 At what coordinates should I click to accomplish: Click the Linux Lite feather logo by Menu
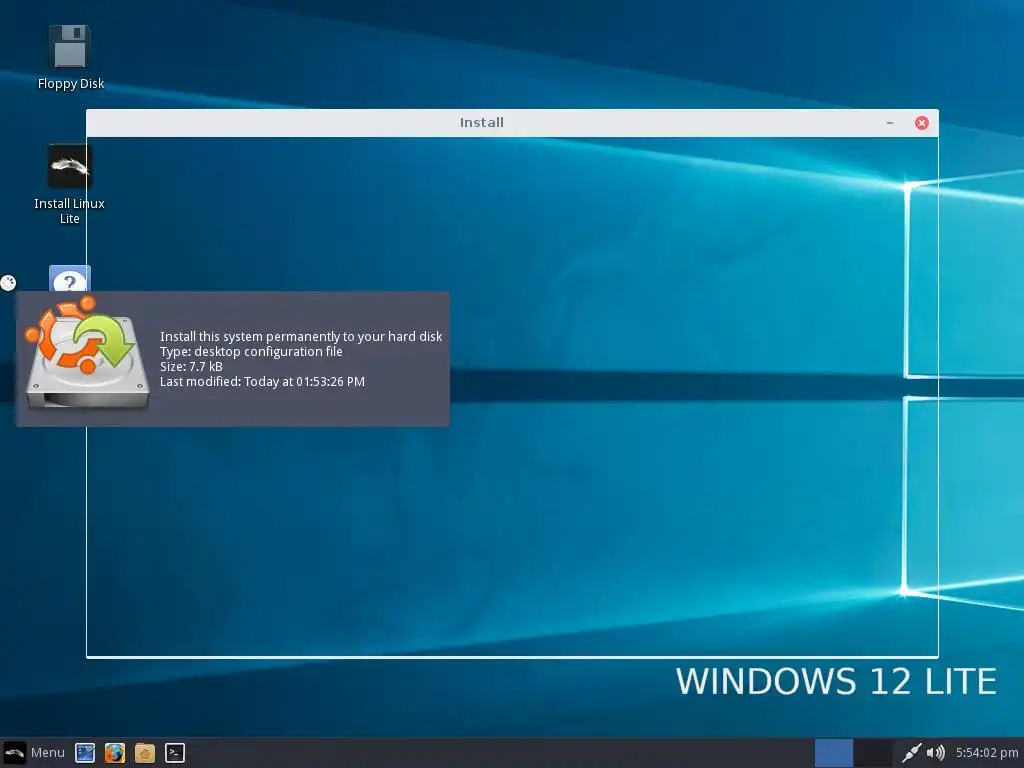[x=14, y=753]
